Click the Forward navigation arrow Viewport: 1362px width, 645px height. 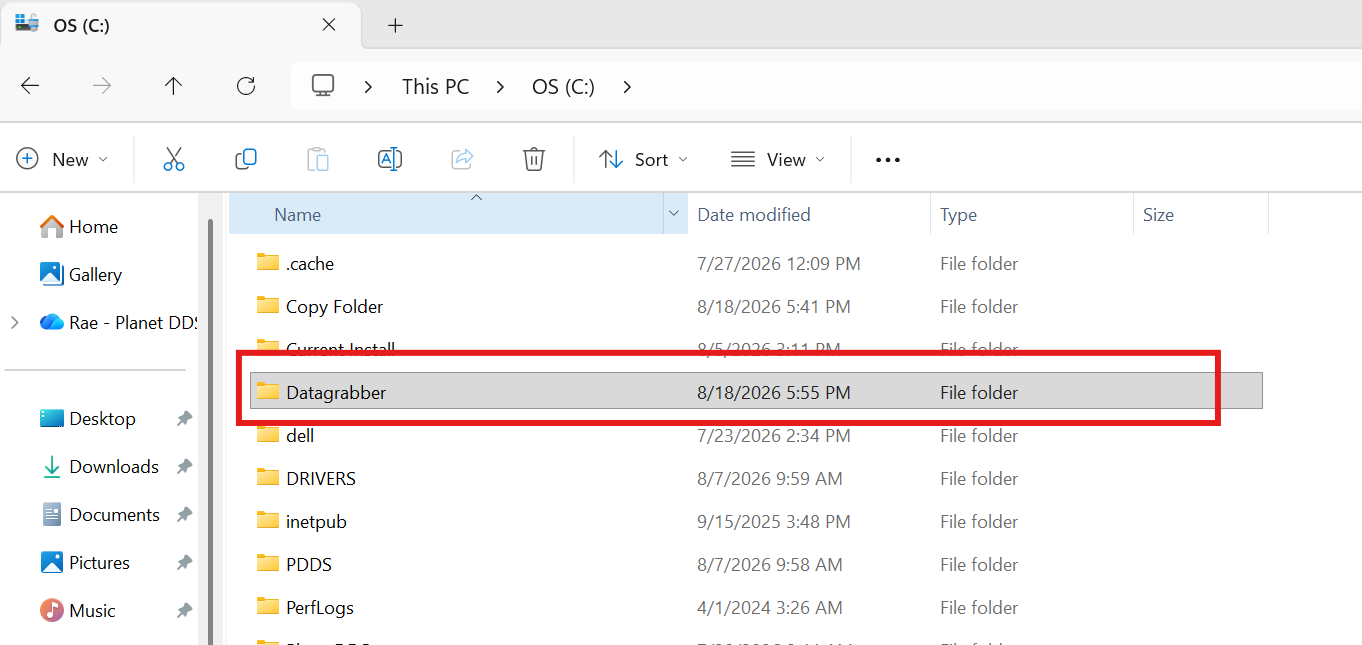[x=102, y=86]
